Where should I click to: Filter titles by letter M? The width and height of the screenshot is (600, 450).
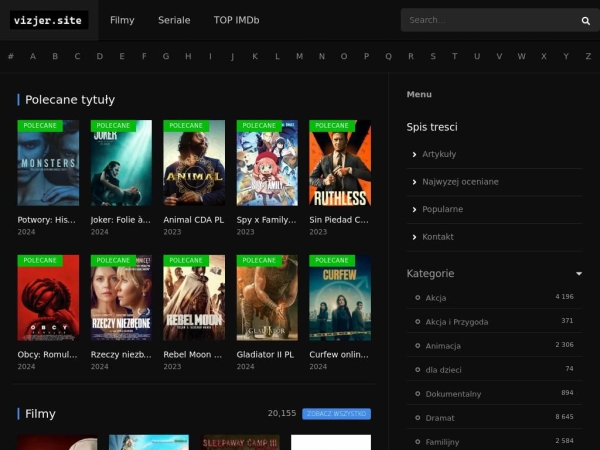(299, 56)
